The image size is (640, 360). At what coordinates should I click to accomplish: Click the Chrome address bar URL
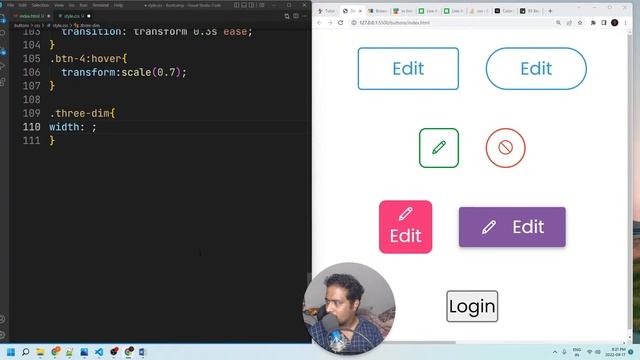point(394,23)
